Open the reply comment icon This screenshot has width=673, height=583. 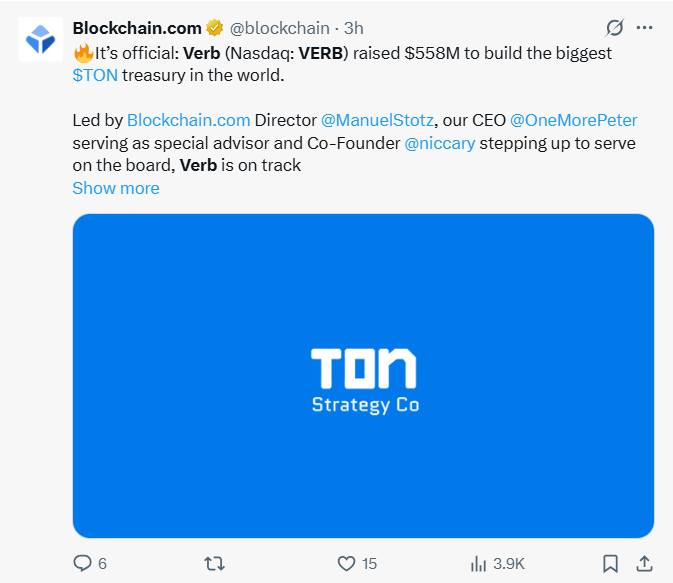click(x=82, y=563)
